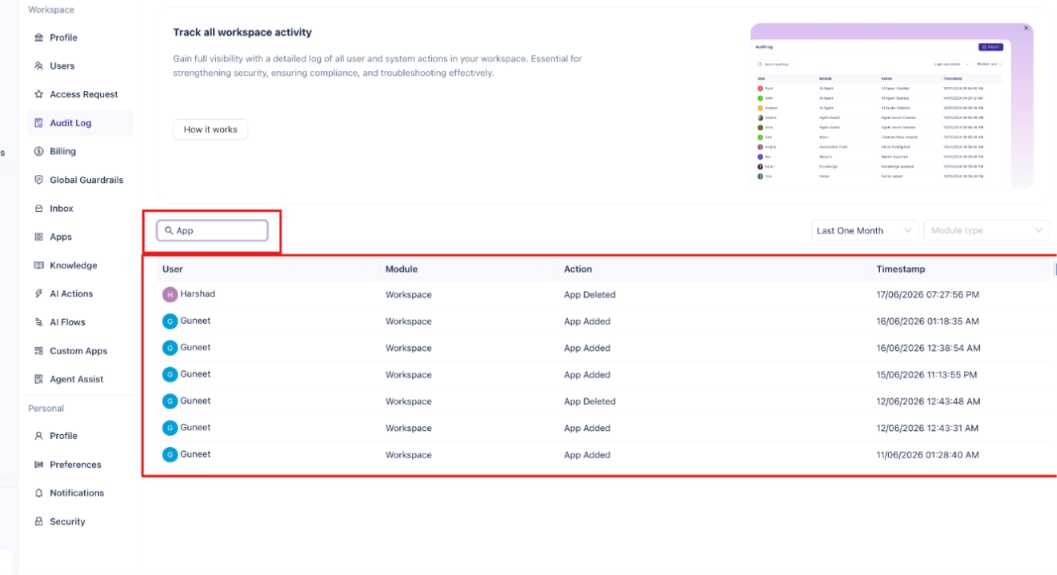This screenshot has width=1057, height=575.
Task: Go to Knowledge section
Action: click(x=80, y=266)
